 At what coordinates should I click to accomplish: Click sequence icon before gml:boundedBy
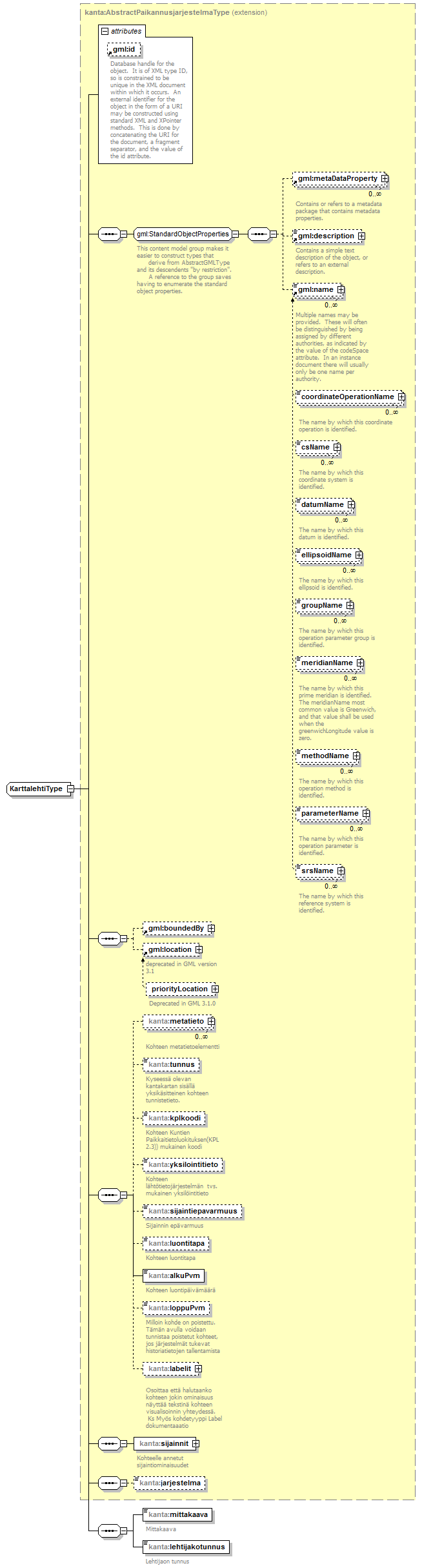point(109,938)
